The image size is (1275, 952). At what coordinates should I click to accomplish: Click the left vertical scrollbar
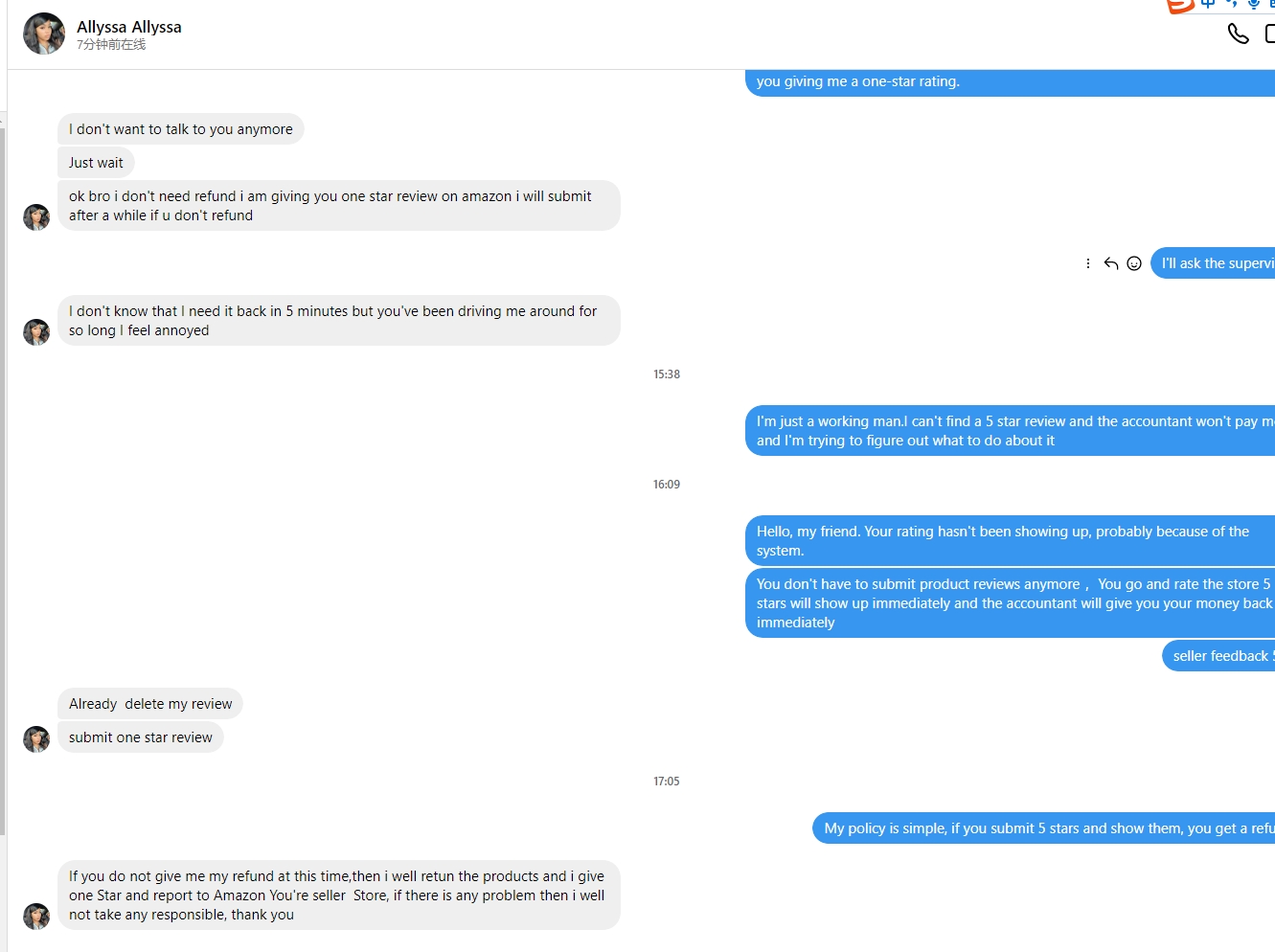click(3, 479)
